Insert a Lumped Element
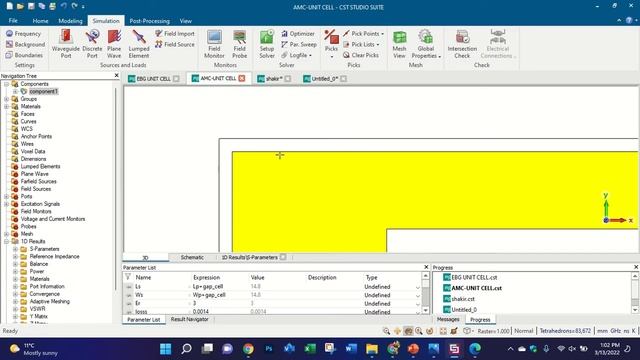Viewport: 640px width, 360px height. (x=139, y=44)
